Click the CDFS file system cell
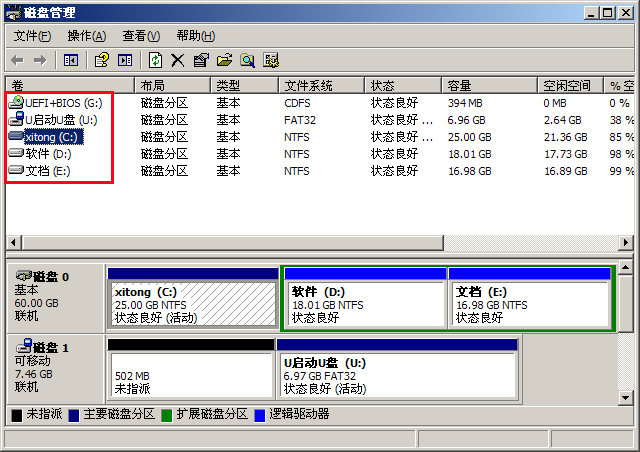640x452 pixels. (297, 103)
